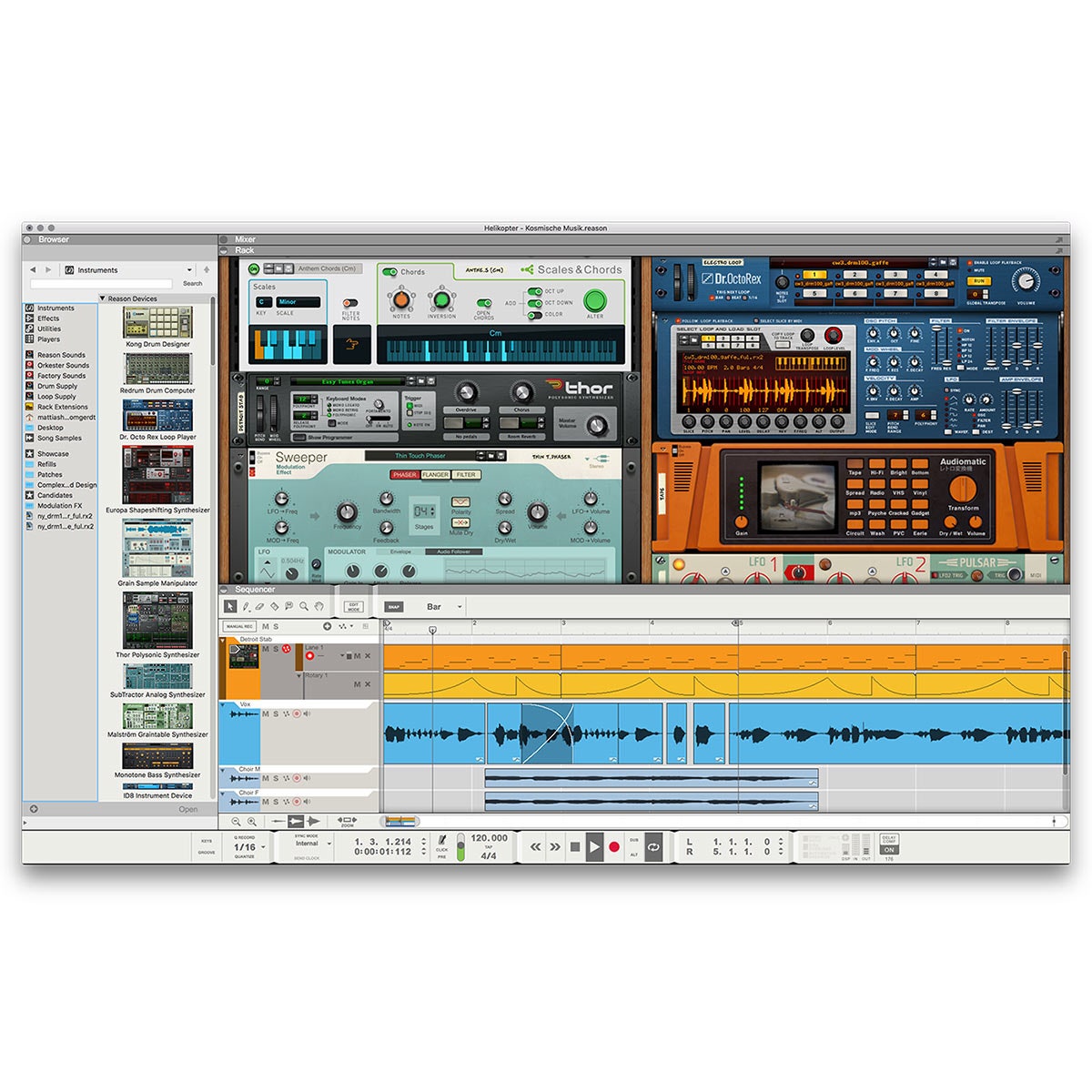Click the 120.000 tempo value
The height and width of the screenshot is (1092, 1092).
[490, 838]
